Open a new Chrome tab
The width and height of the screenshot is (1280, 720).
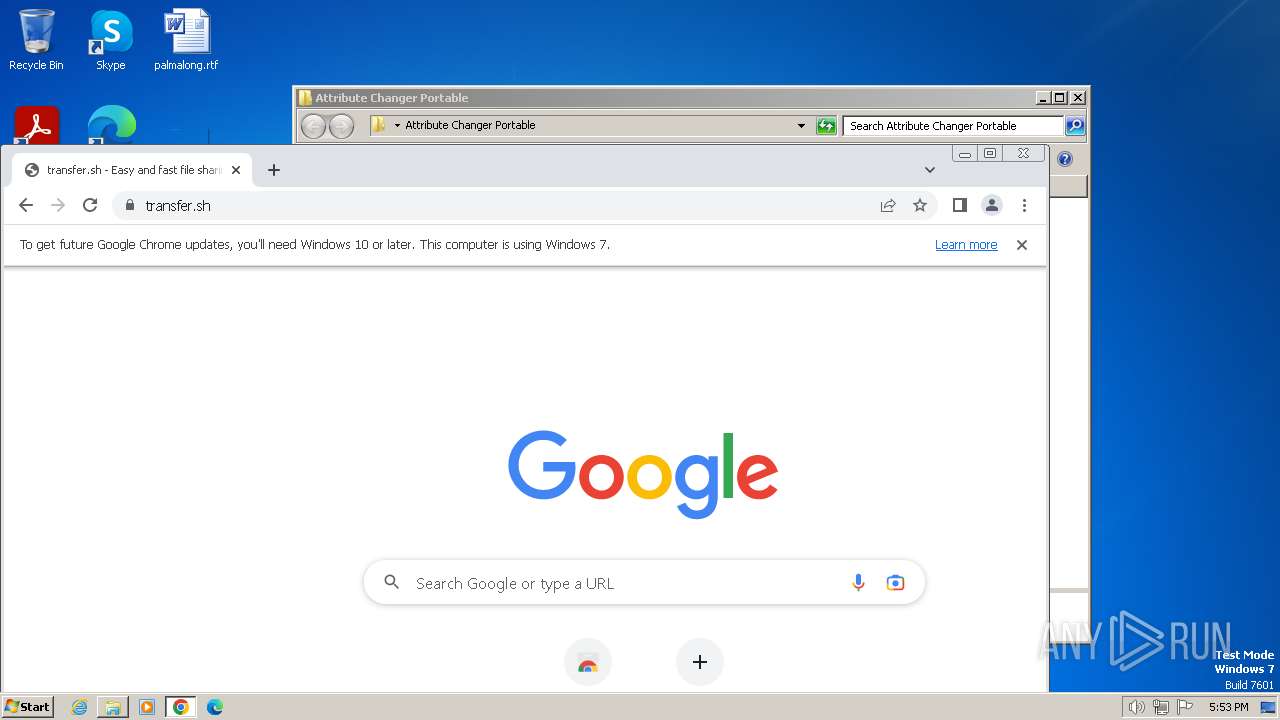click(x=274, y=170)
